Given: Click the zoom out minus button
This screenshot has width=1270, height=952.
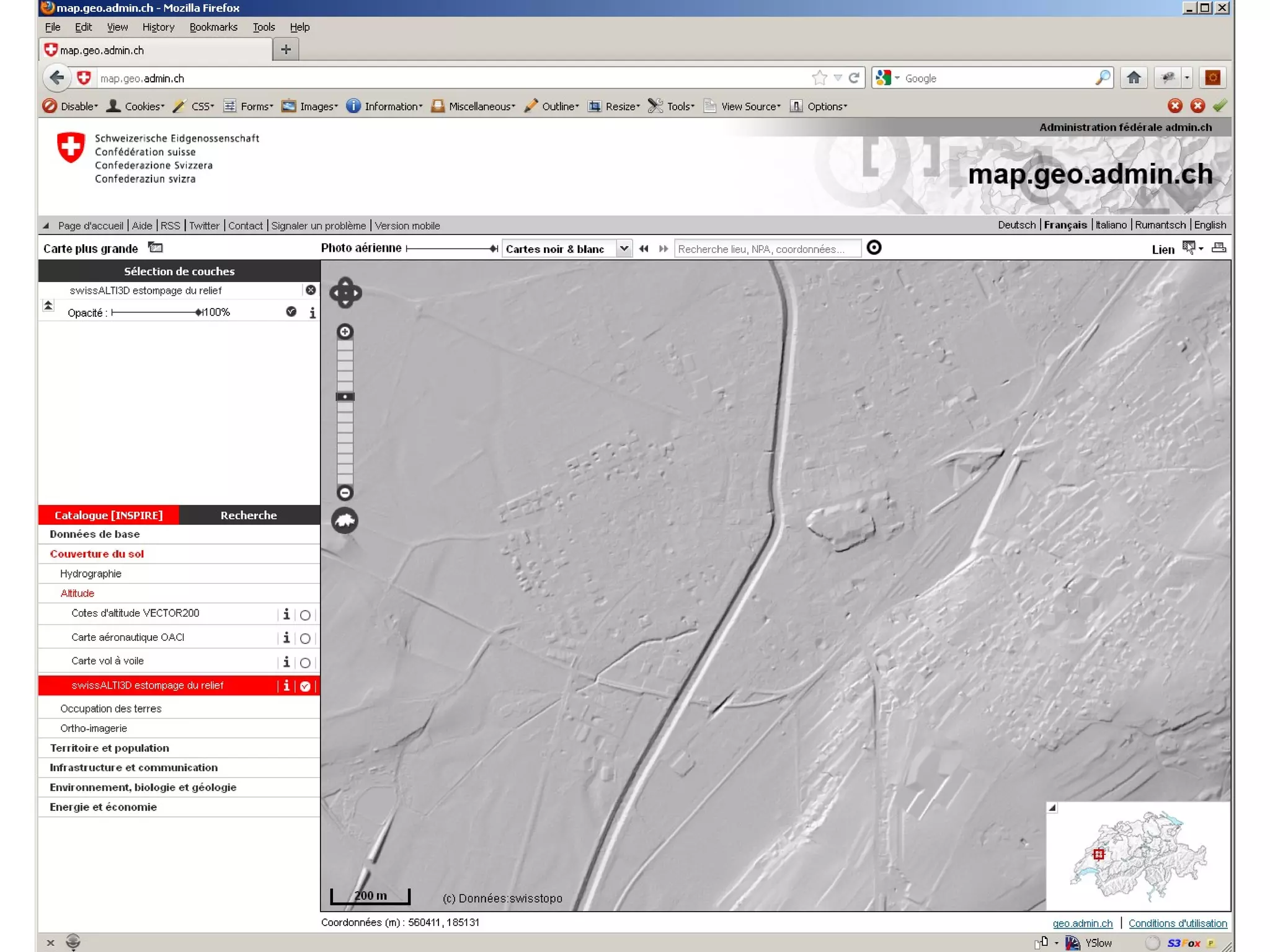Looking at the screenshot, I should pos(345,493).
